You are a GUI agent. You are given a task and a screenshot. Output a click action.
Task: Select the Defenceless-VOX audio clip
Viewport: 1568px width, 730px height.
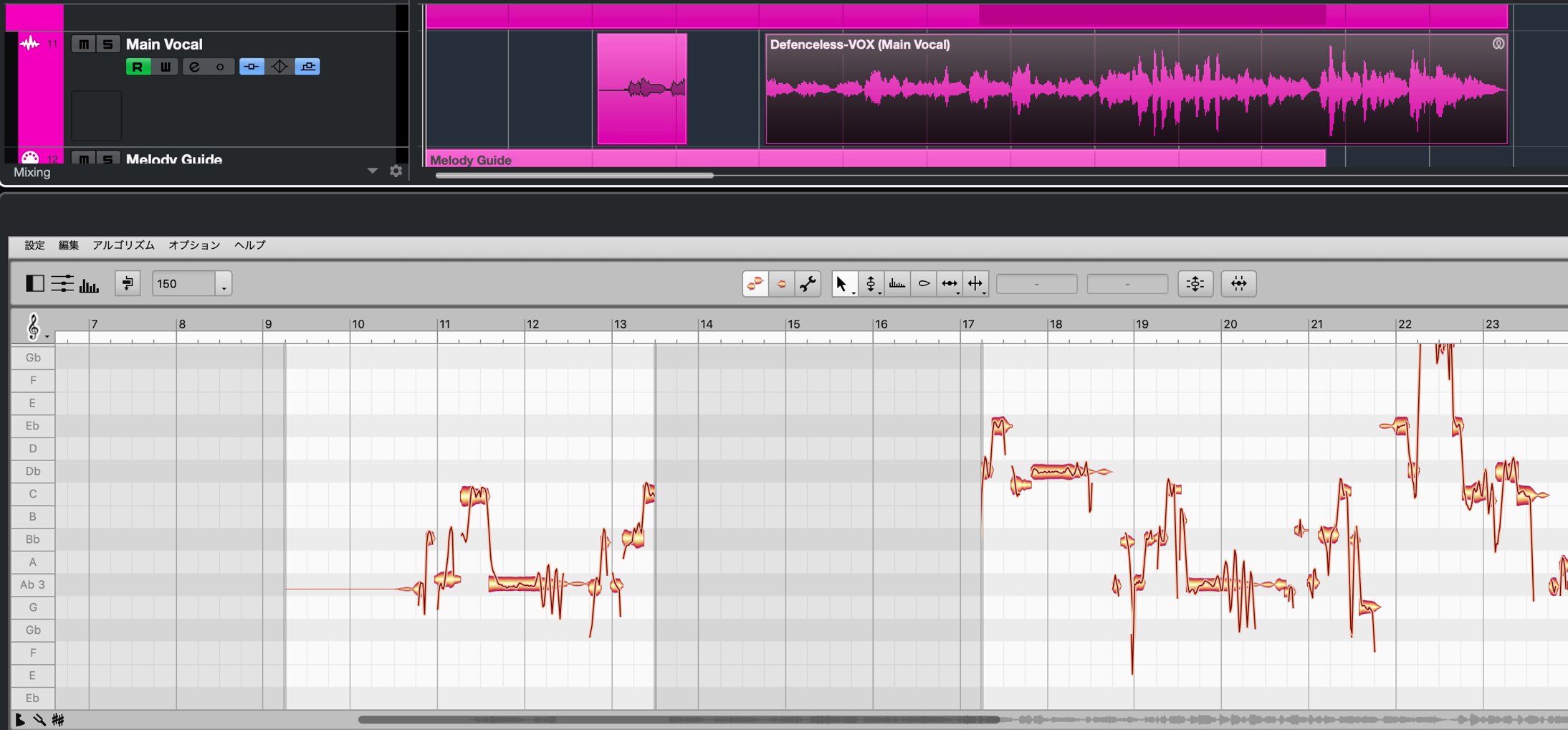pos(1137,89)
